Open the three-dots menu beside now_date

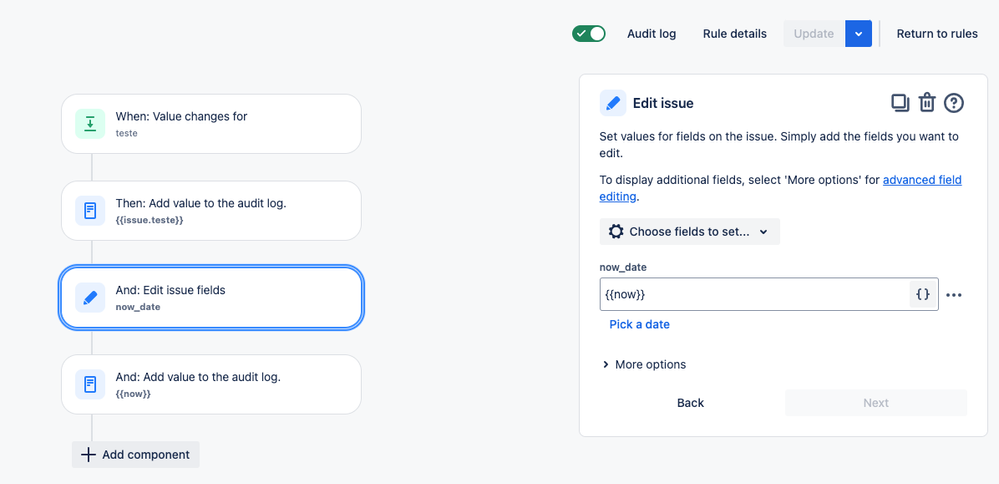click(x=954, y=295)
